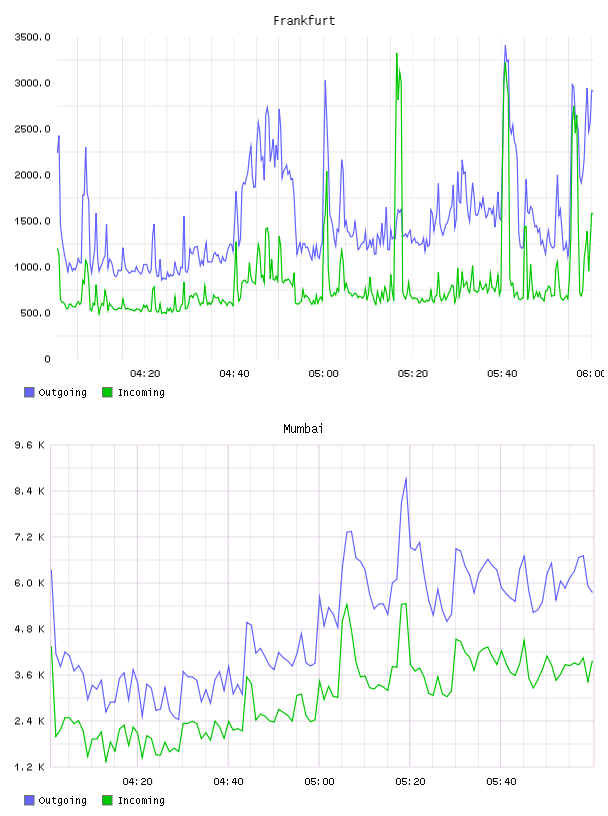This screenshot has width=608, height=816.
Task: Click the 500.0 y-axis label in Frankfurt chart
Action: coord(35,313)
